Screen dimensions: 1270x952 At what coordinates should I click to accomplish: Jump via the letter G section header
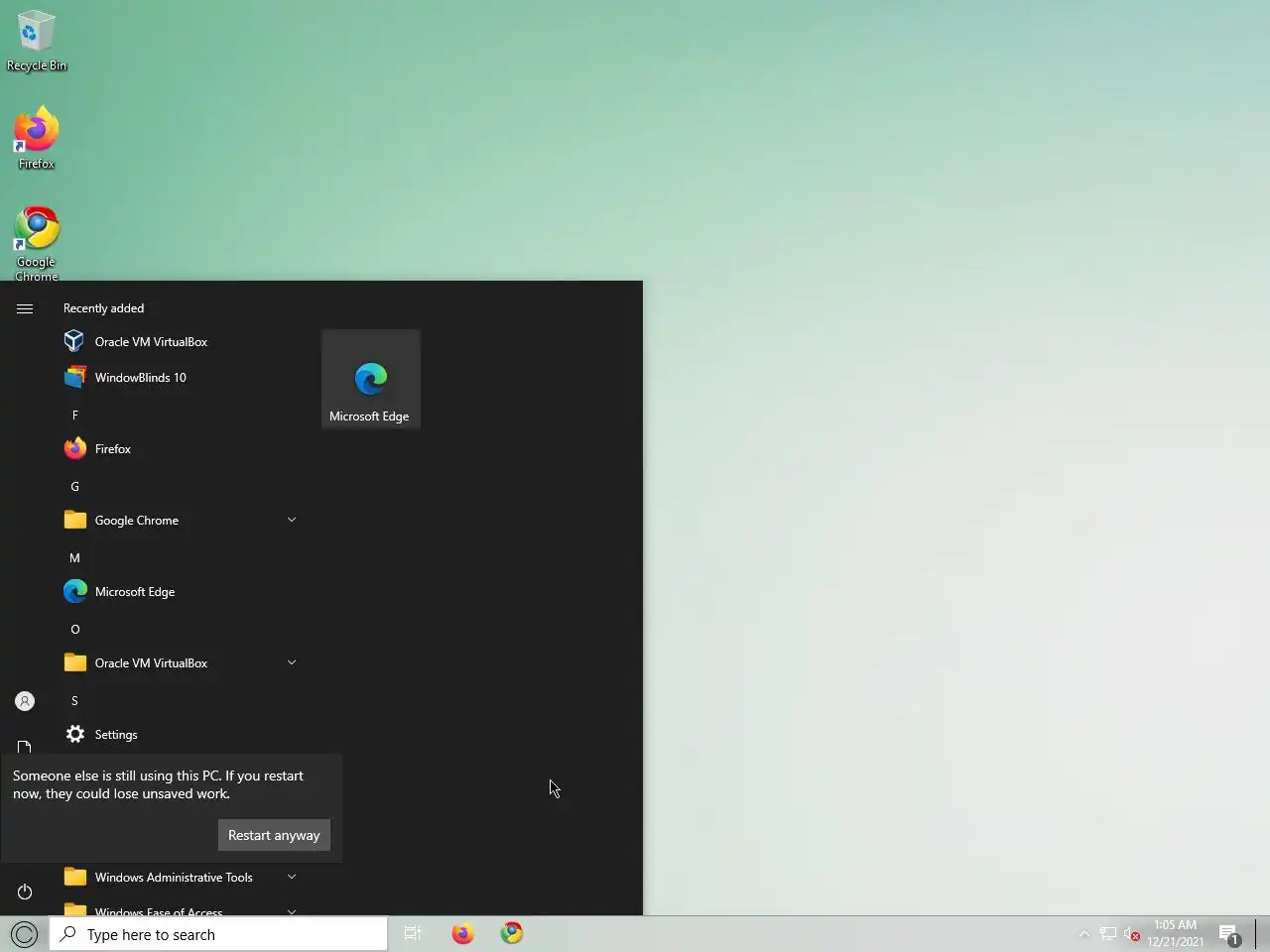(74, 486)
